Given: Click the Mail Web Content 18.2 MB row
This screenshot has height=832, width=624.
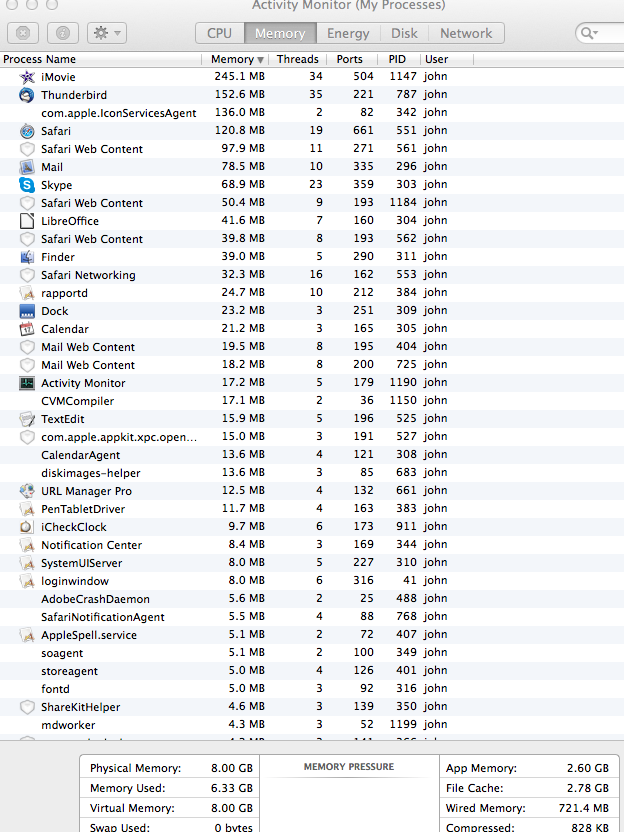Looking at the screenshot, I should [312, 365].
